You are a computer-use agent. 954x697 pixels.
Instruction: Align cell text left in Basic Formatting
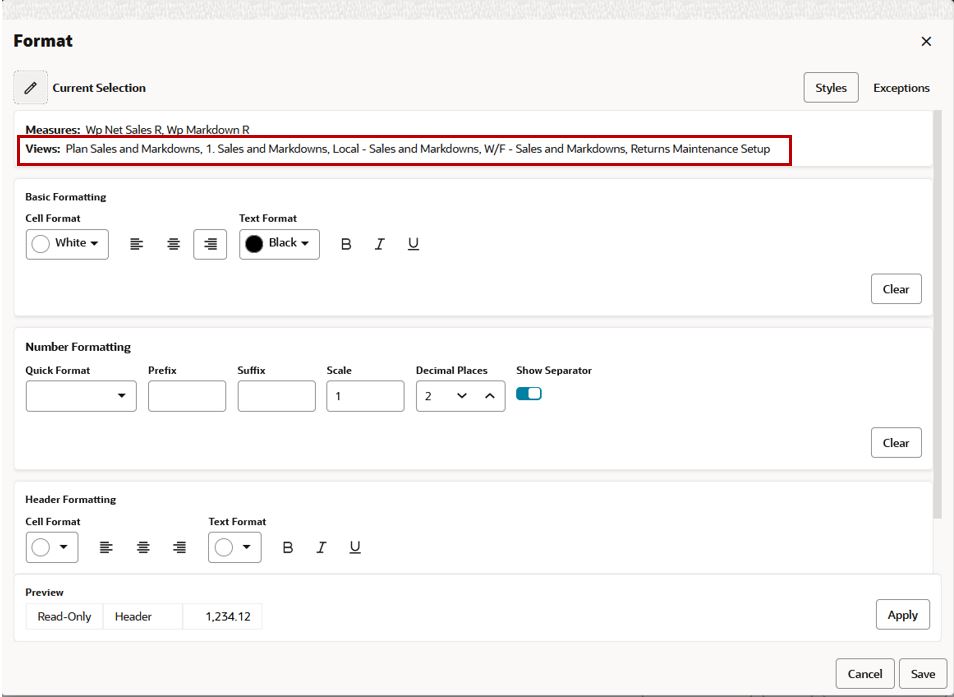click(137, 244)
